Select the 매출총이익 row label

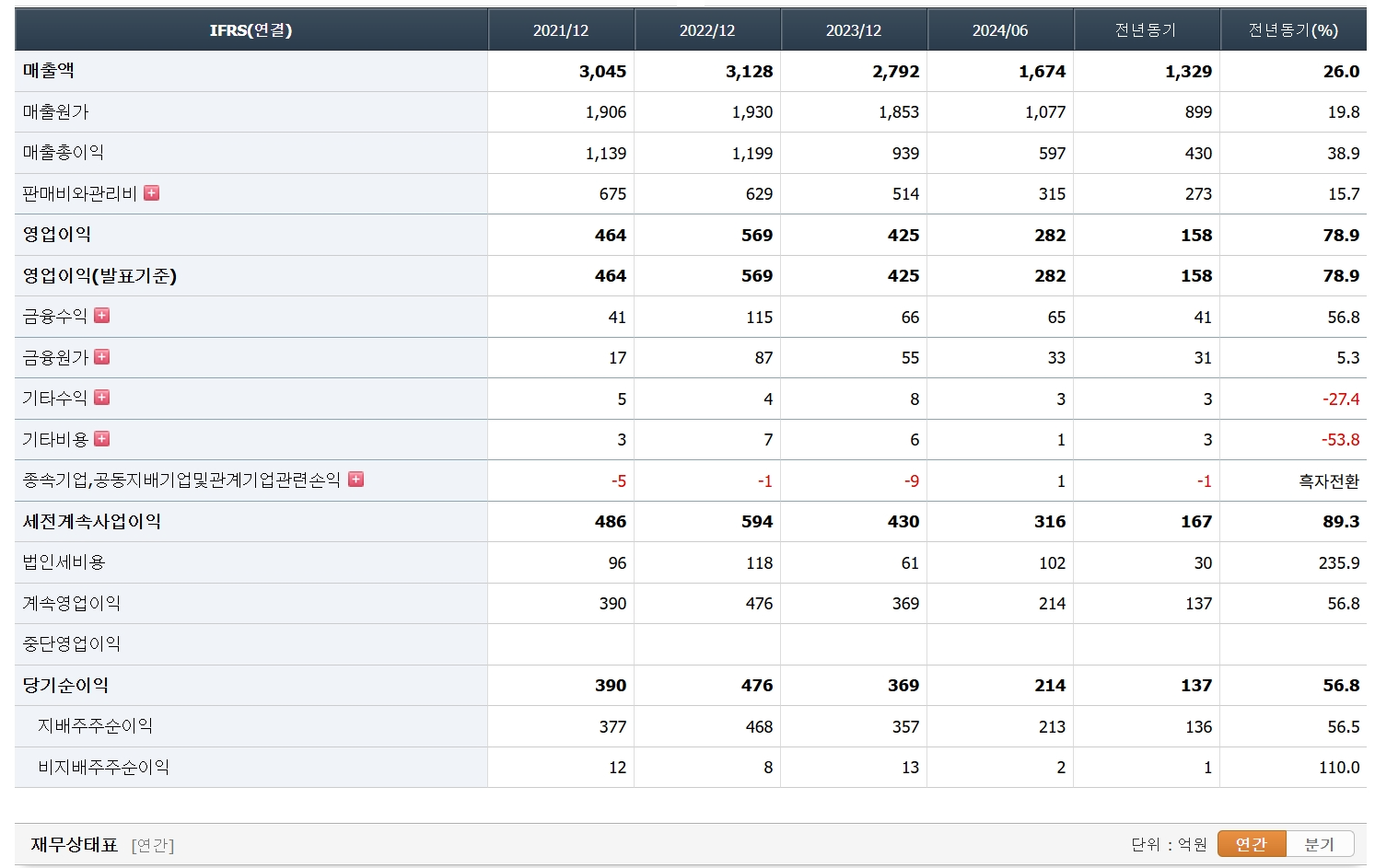[x=64, y=153]
